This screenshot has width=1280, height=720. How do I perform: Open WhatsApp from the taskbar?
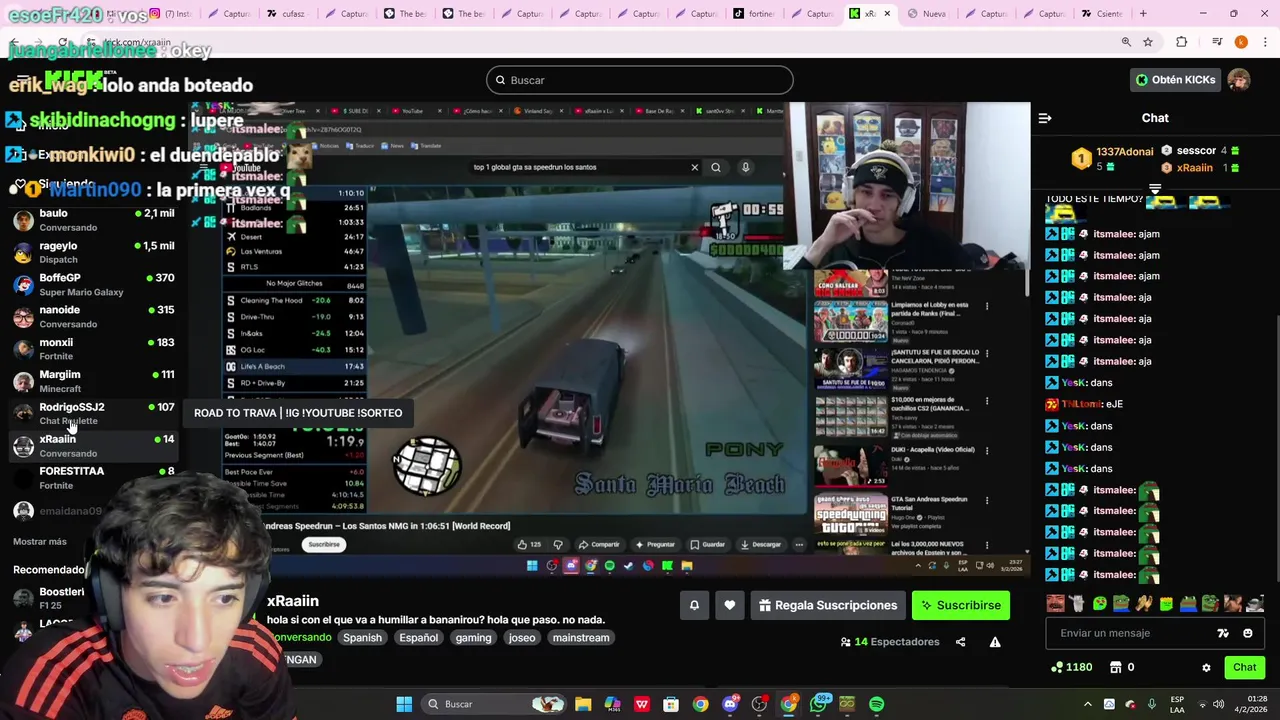[x=819, y=704]
